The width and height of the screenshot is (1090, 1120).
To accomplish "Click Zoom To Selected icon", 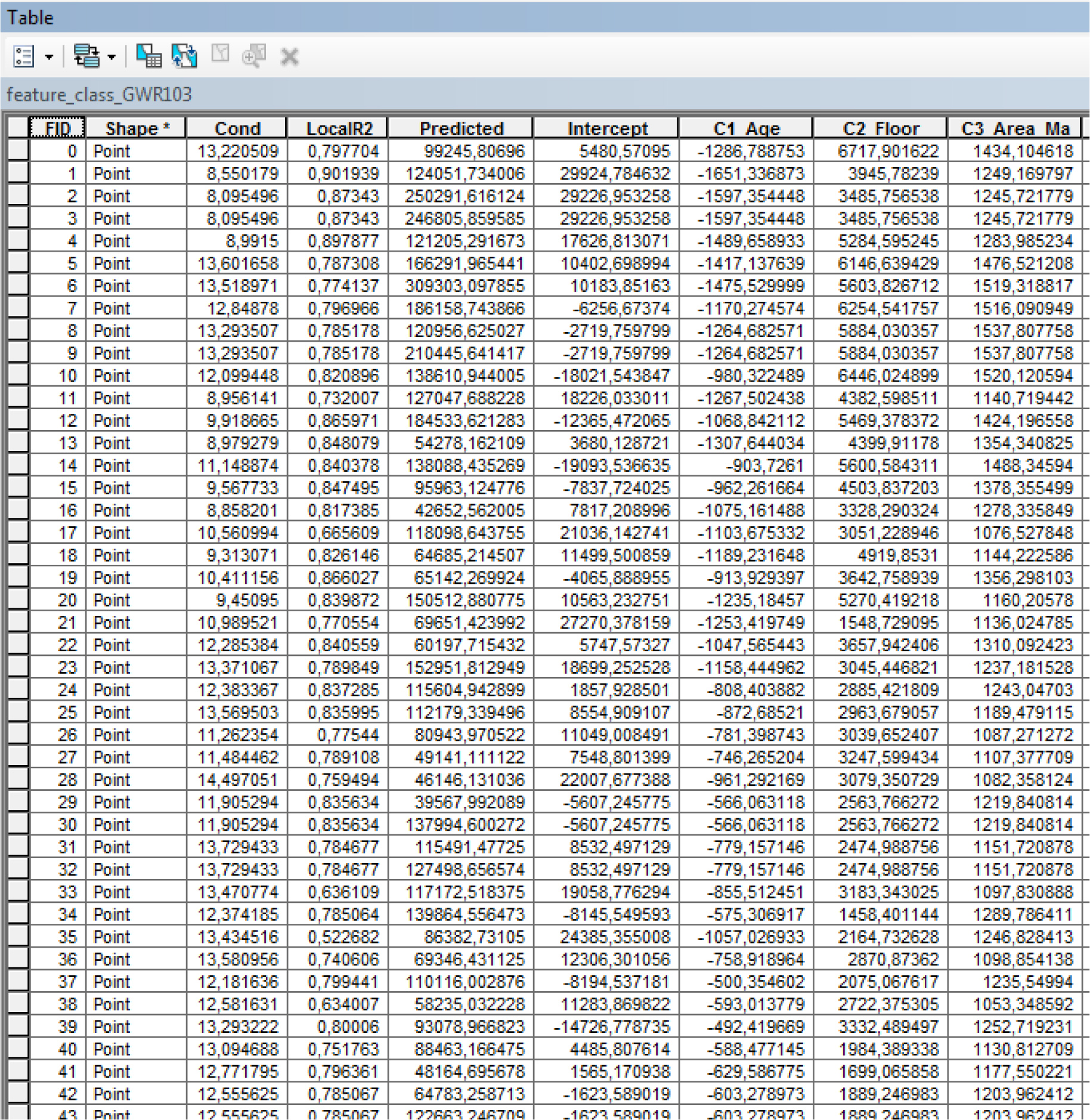I will pos(254,57).
